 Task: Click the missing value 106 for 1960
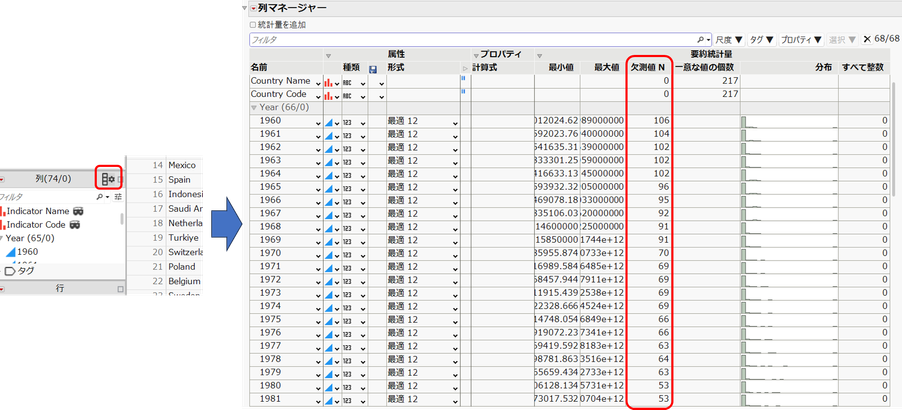click(x=661, y=121)
